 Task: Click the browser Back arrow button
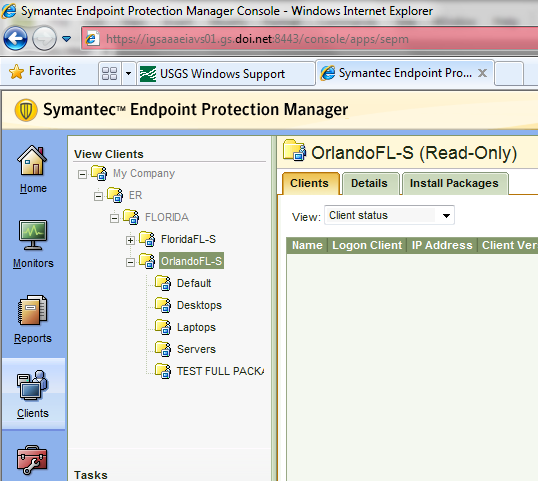(x=15, y=38)
